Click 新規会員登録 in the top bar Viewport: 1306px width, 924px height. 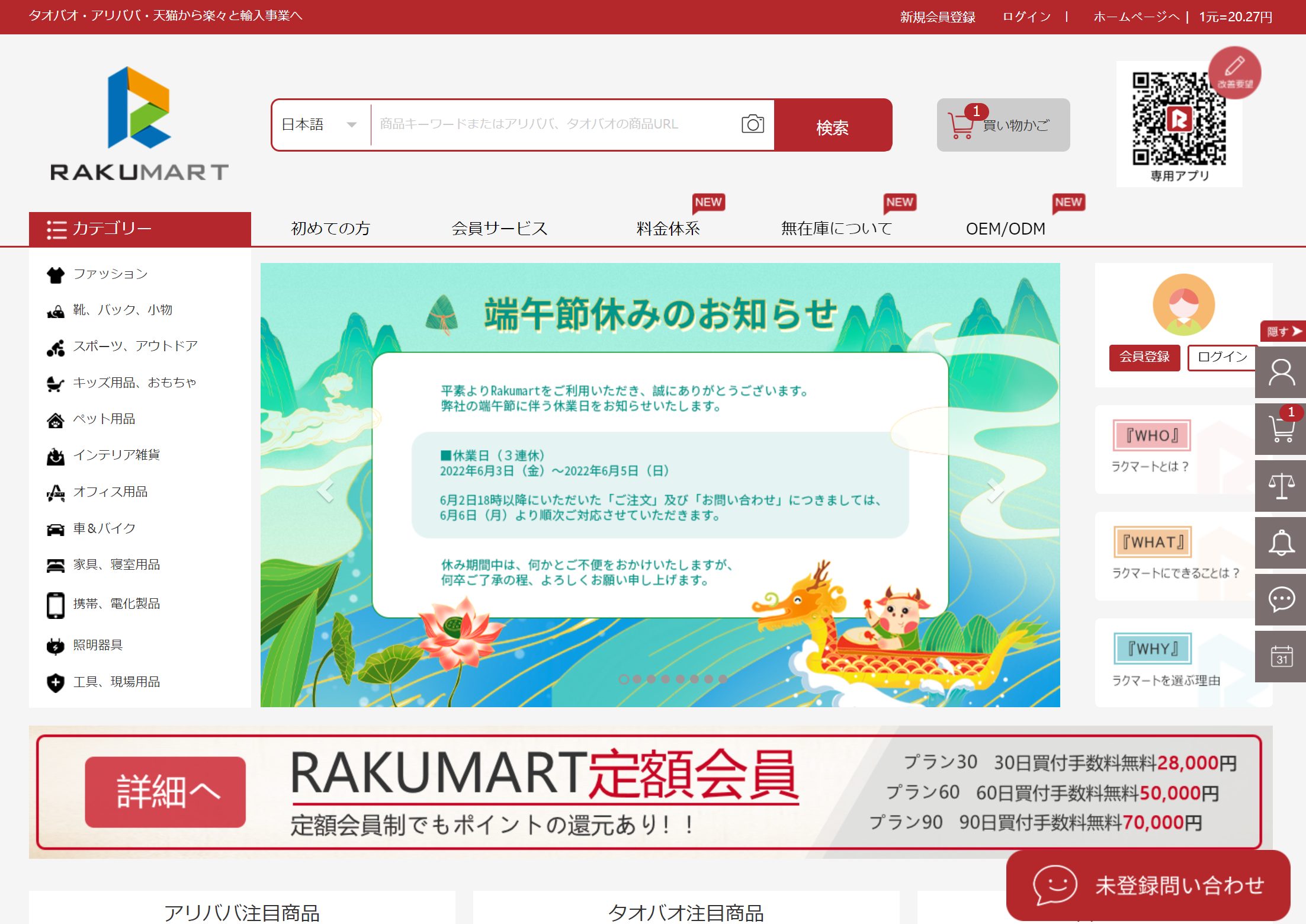pyautogui.click(x=938, y=17)
